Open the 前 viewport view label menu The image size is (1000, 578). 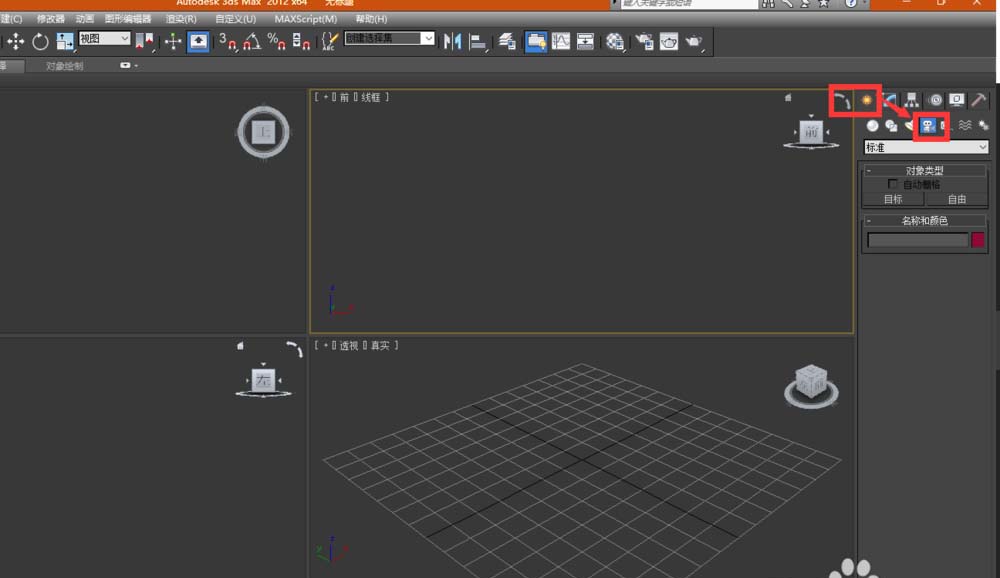click(x=344, y=97)
